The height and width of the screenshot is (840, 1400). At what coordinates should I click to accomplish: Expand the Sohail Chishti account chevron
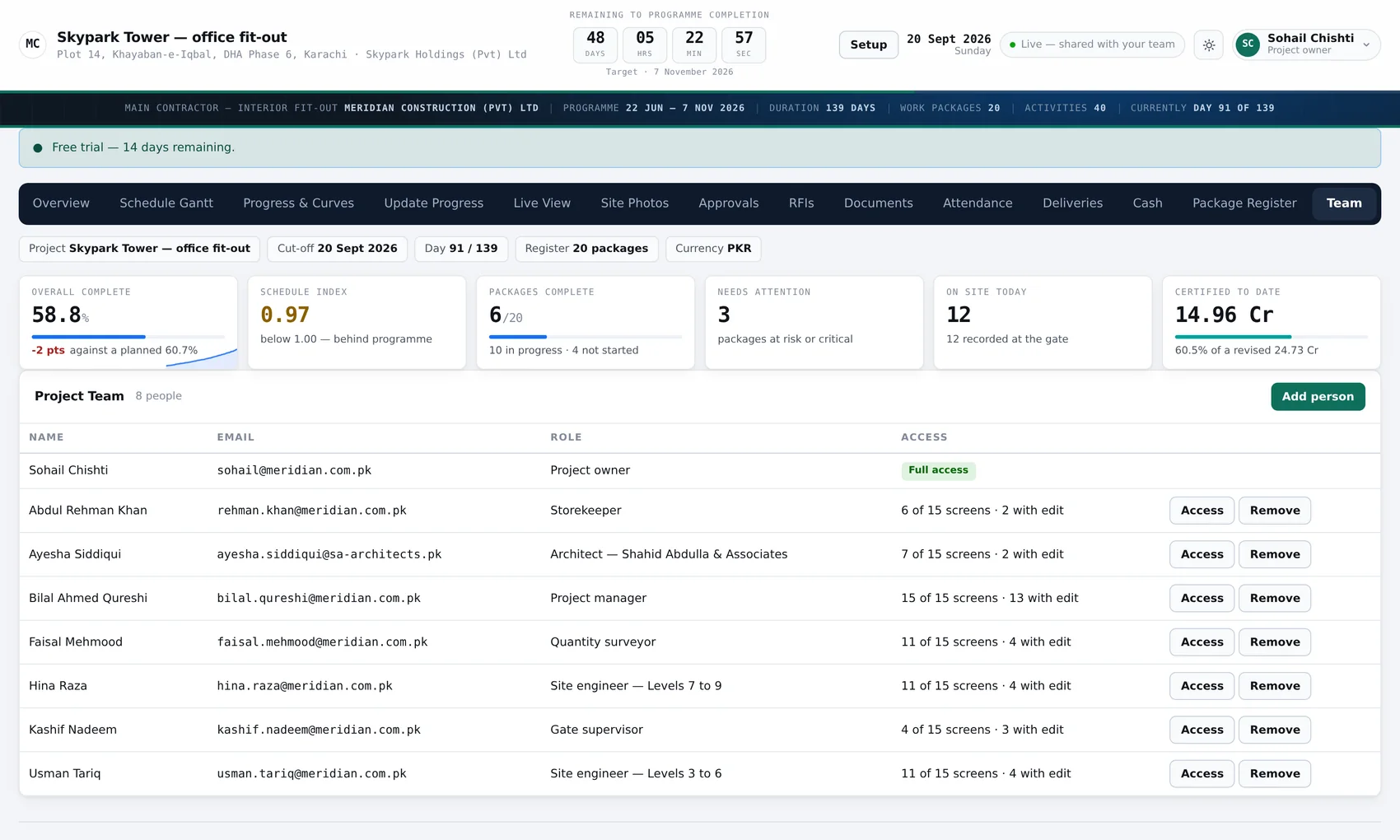tap(1366, 44)
